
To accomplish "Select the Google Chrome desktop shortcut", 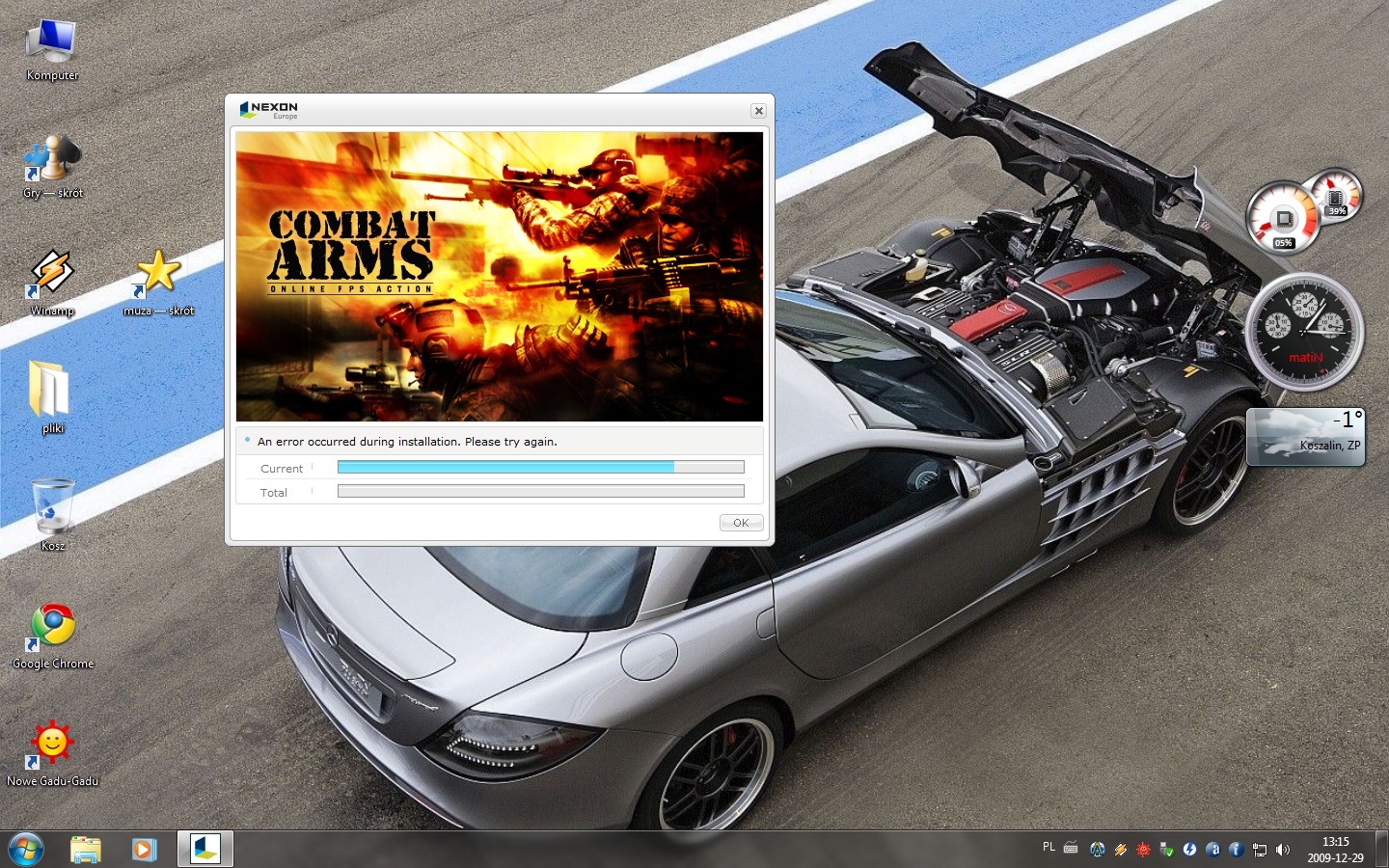I will tap(53, 637).
